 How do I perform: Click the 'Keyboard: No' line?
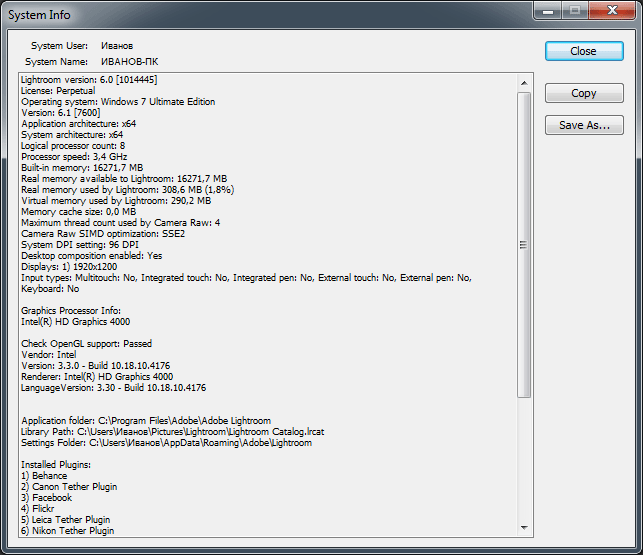[x=50, y=289]
